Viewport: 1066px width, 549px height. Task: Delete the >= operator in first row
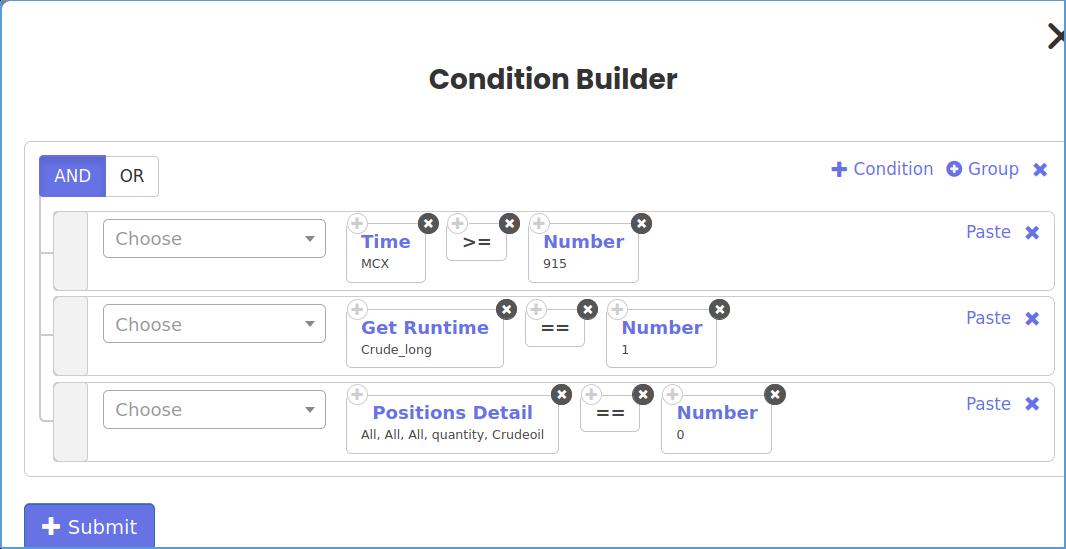tap(509, 223)
